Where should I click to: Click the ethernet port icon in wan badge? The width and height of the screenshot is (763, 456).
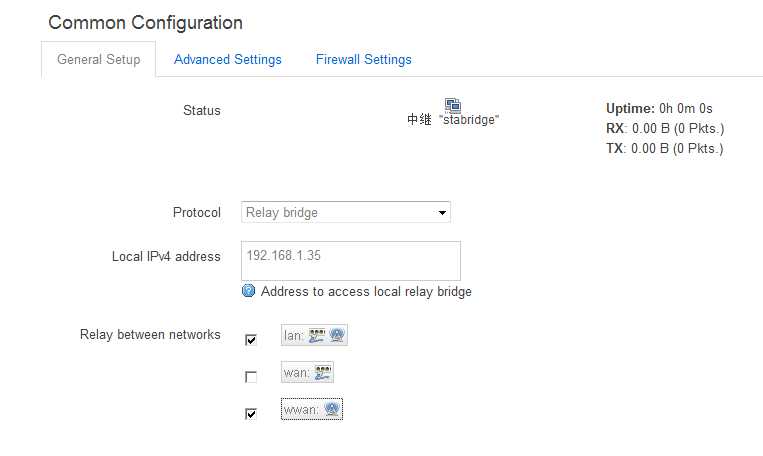pyautogui.click(x=323, y=372)
